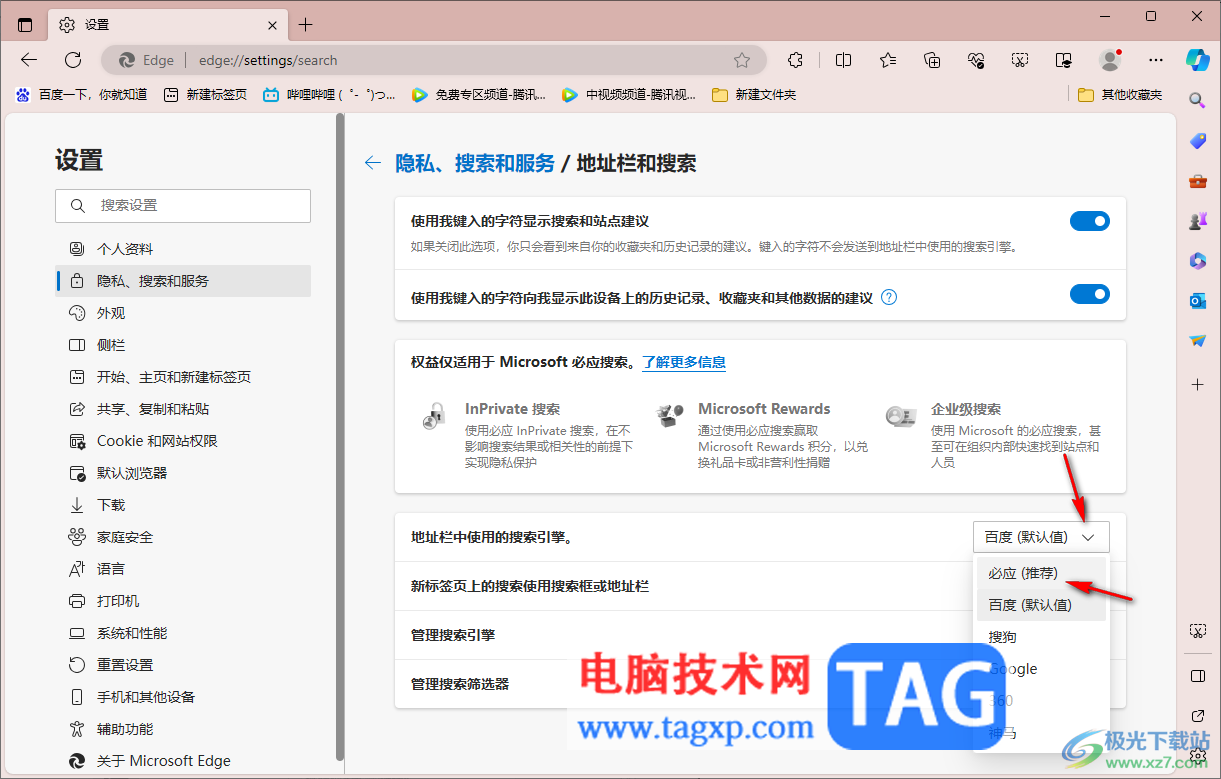This screenshot has height=779, width=1221.
Task: Open the tab actions menu icon
Action: 25,24
